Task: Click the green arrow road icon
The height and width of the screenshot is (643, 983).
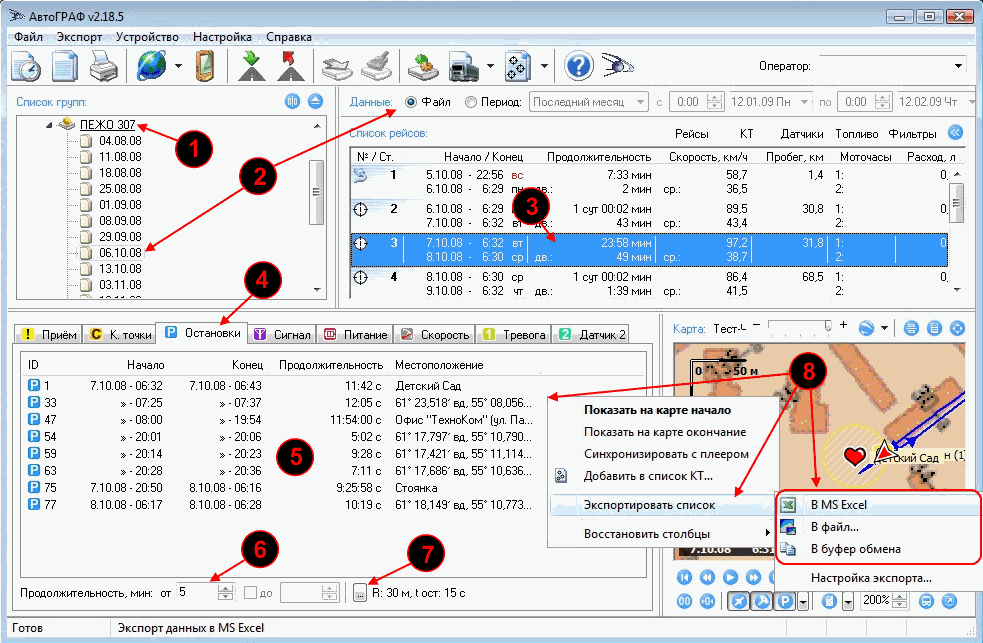Action: tap(249, 67)
